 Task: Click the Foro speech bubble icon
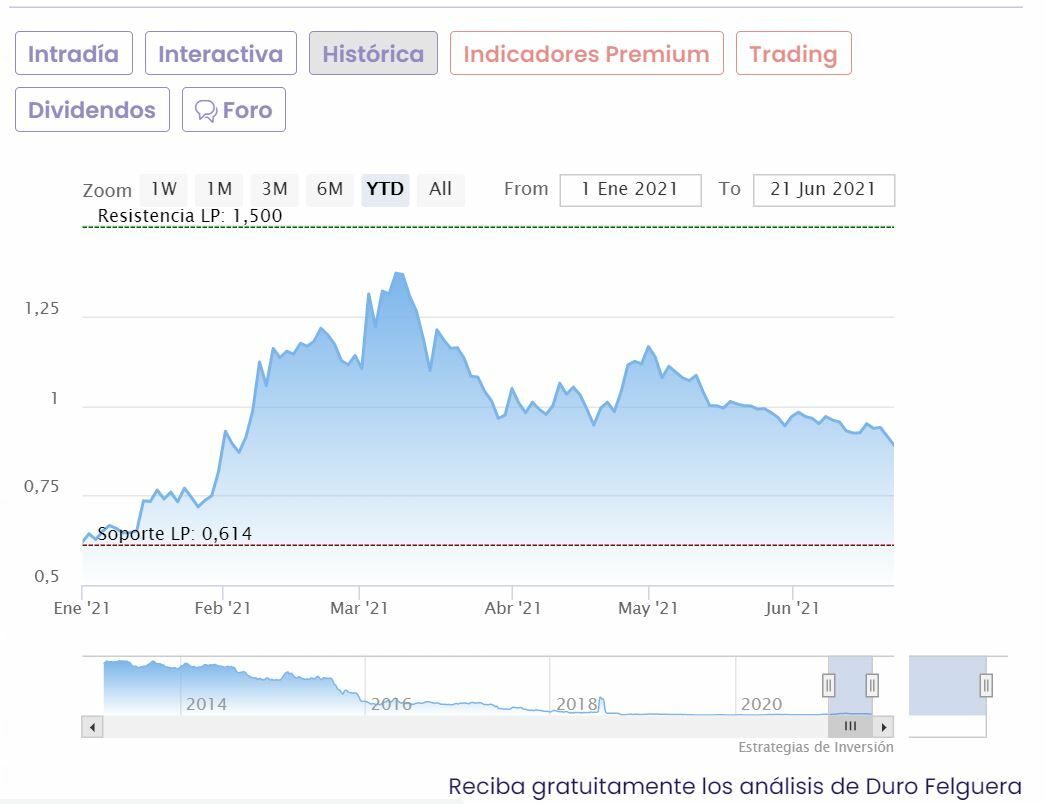[206, 111]
